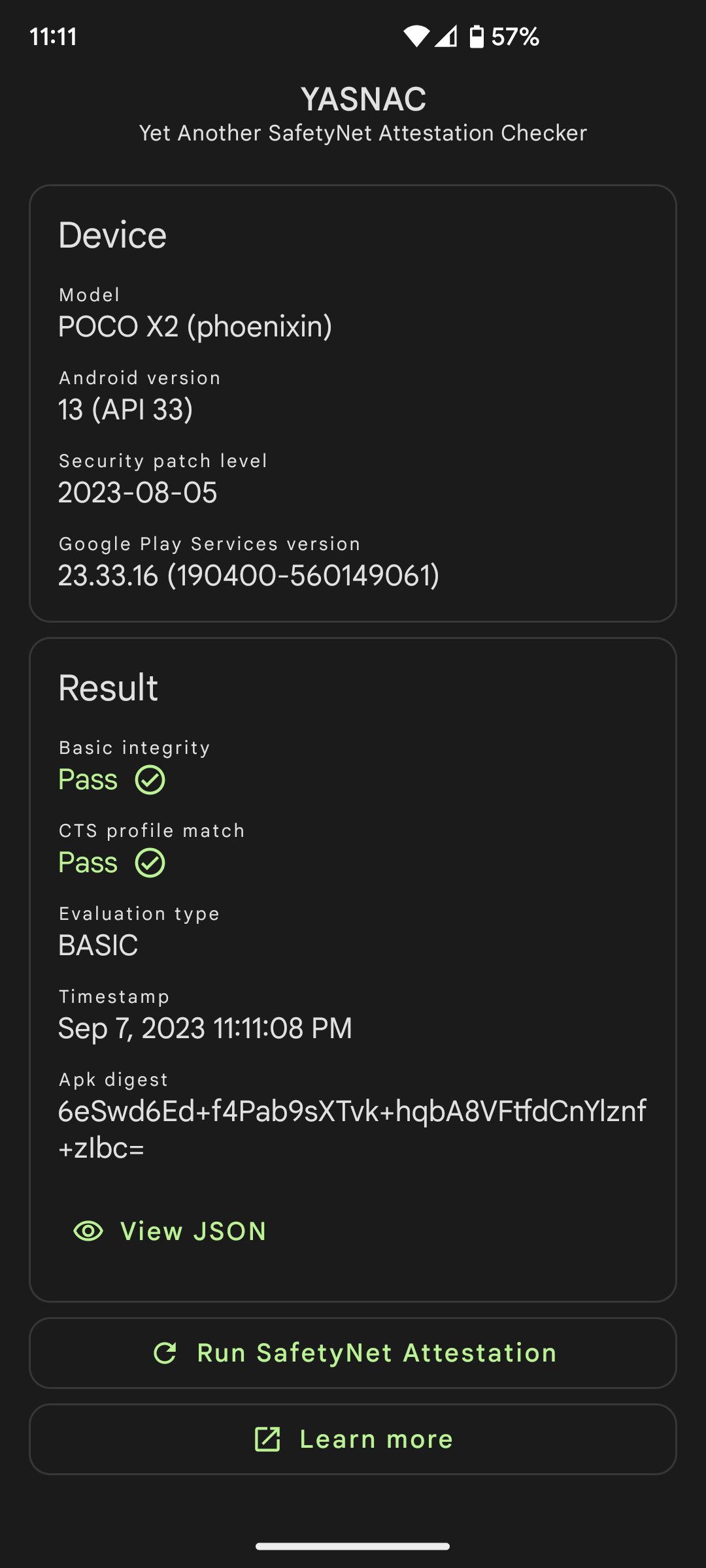This screenshot has height=1568, width=706.
Task: Tap the attestation timestamp value
Action: [x=205, y=1028]
